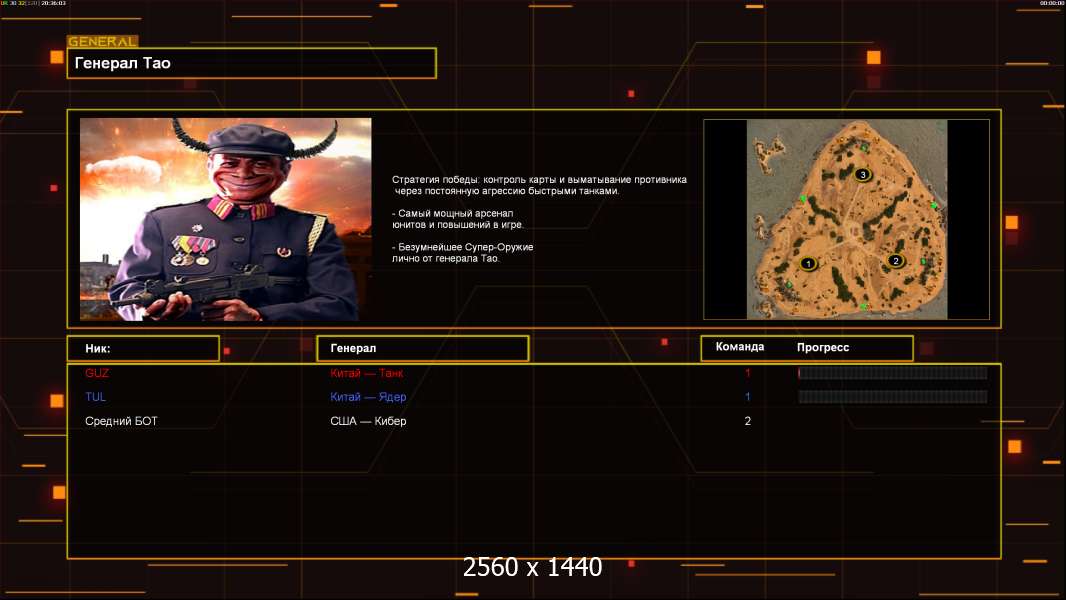Click the Прогресс column header

[823, 347]
